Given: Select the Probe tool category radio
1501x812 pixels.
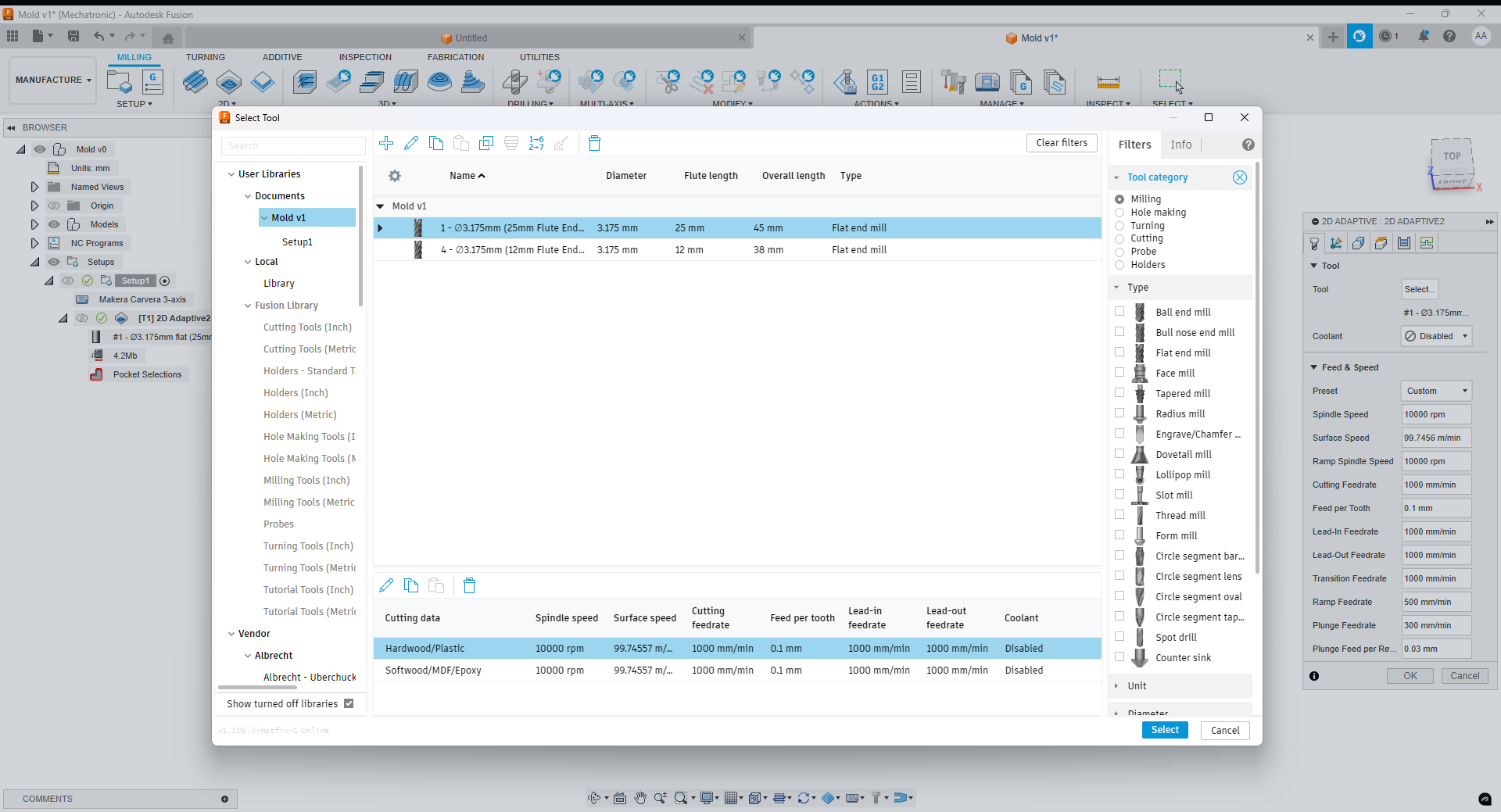Looking at the screenshot, I should click(x=1119, y=252).
